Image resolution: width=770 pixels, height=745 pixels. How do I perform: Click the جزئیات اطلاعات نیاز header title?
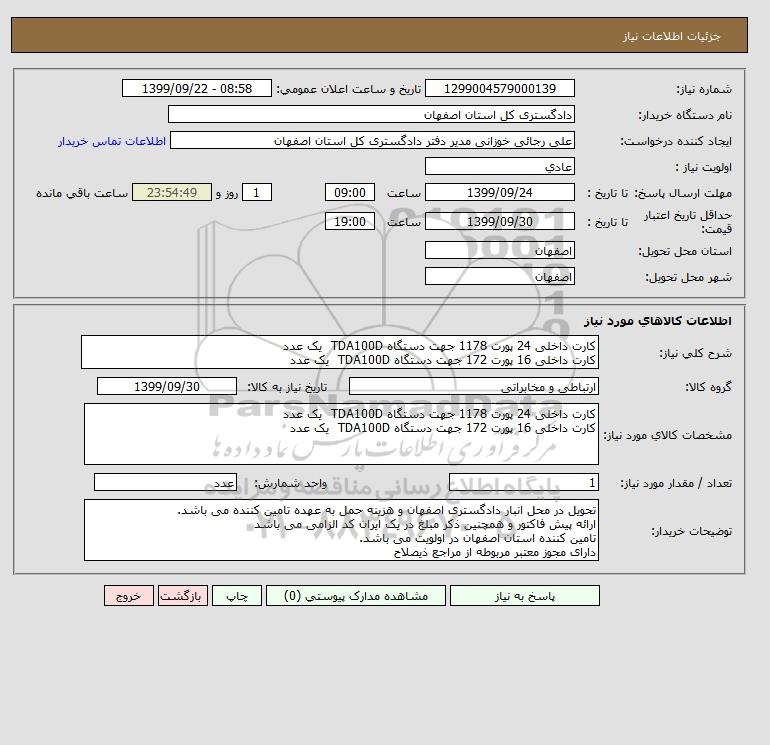671,36
